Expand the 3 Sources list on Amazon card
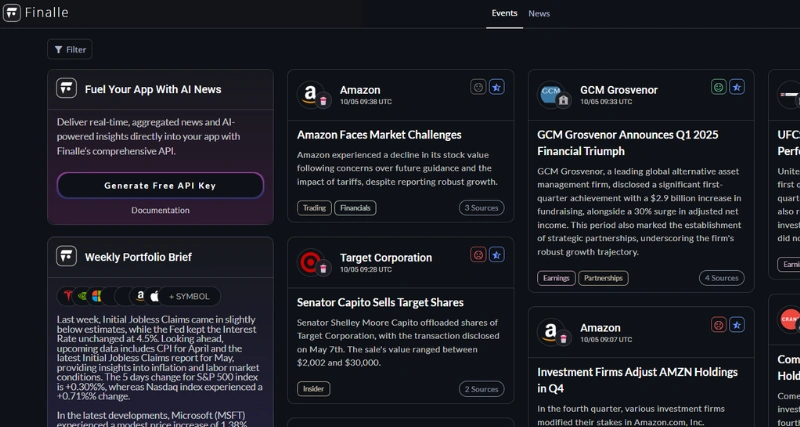The image size is (800, 427). pos(481,208)
